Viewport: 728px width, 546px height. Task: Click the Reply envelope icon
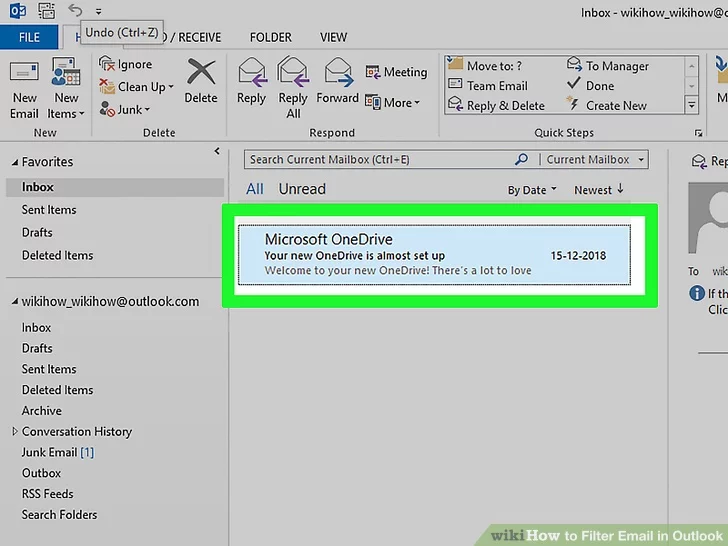coord(252,72)
